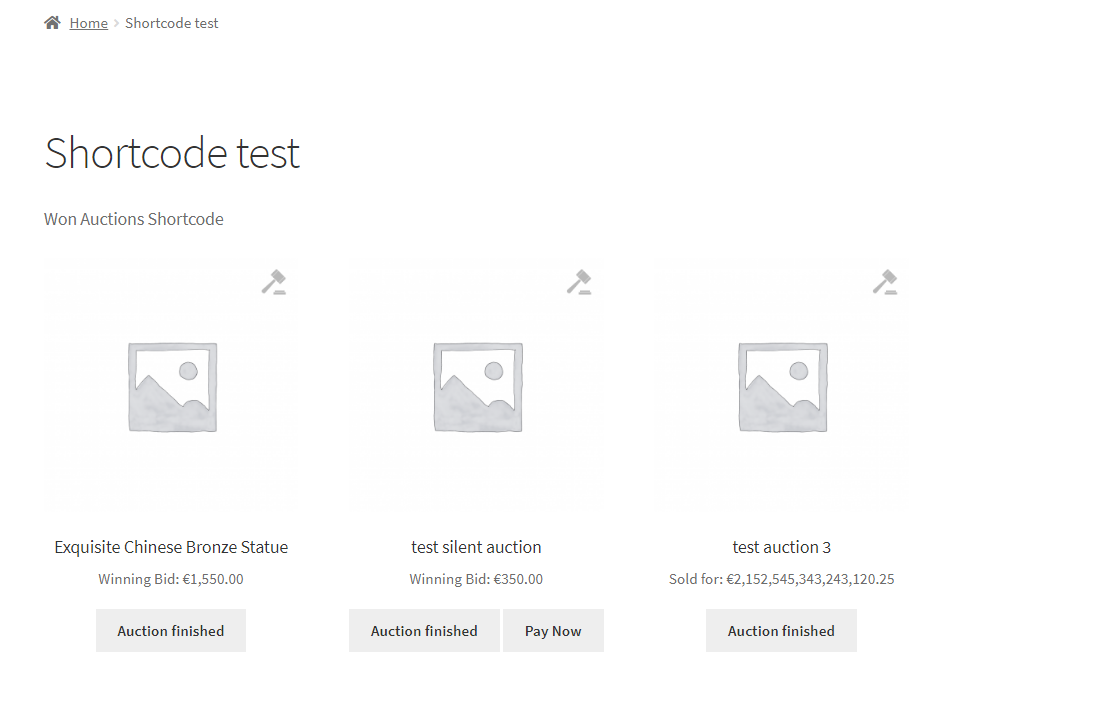1098x719 pixels.
Task: Click Auction finished under Chinese Bronze Statue
Action: click(171, 631)
